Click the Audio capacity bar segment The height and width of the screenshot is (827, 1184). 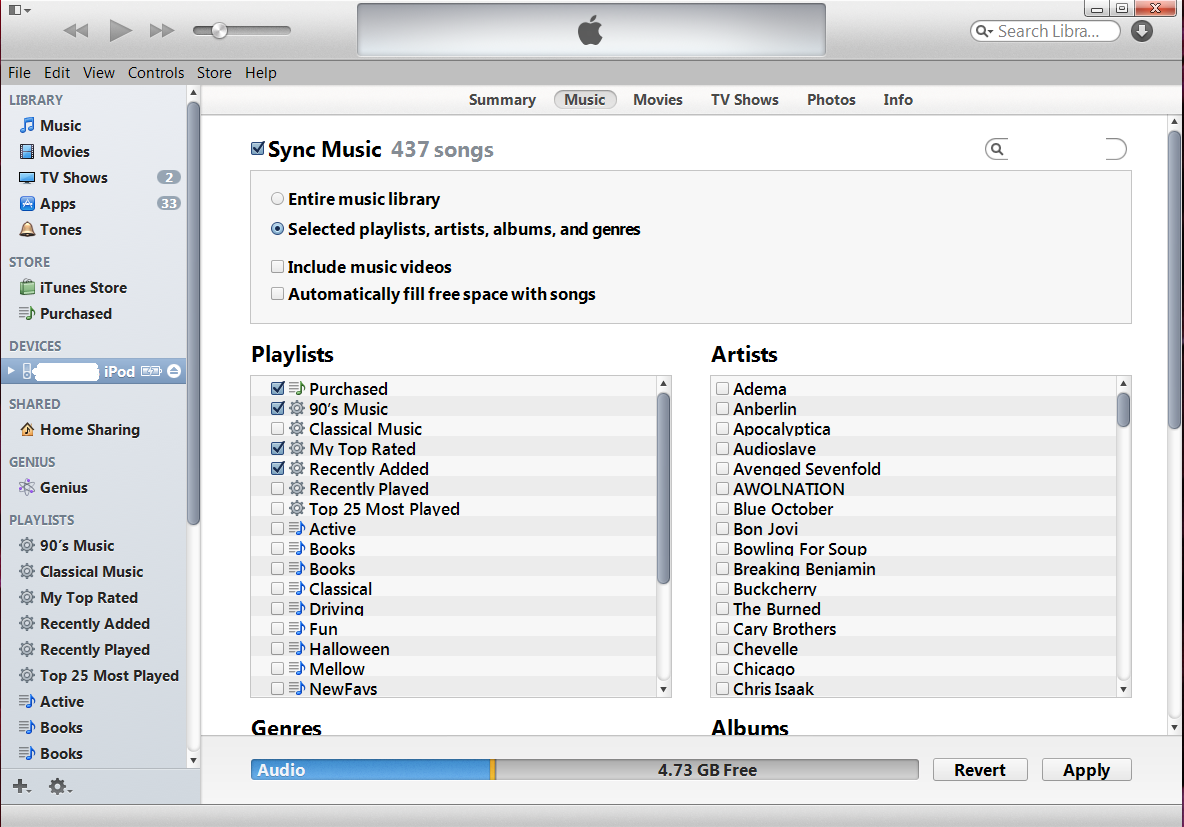(x=370, y=770)
